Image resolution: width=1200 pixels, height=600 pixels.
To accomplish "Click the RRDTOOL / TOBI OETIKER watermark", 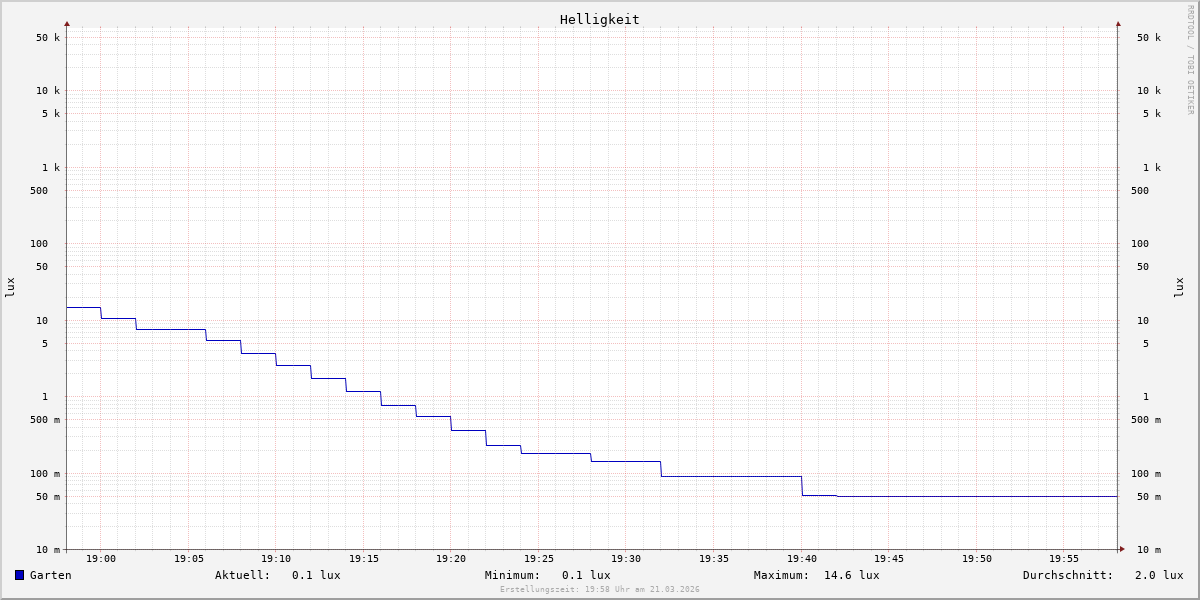I will (x=1190, y=59).
